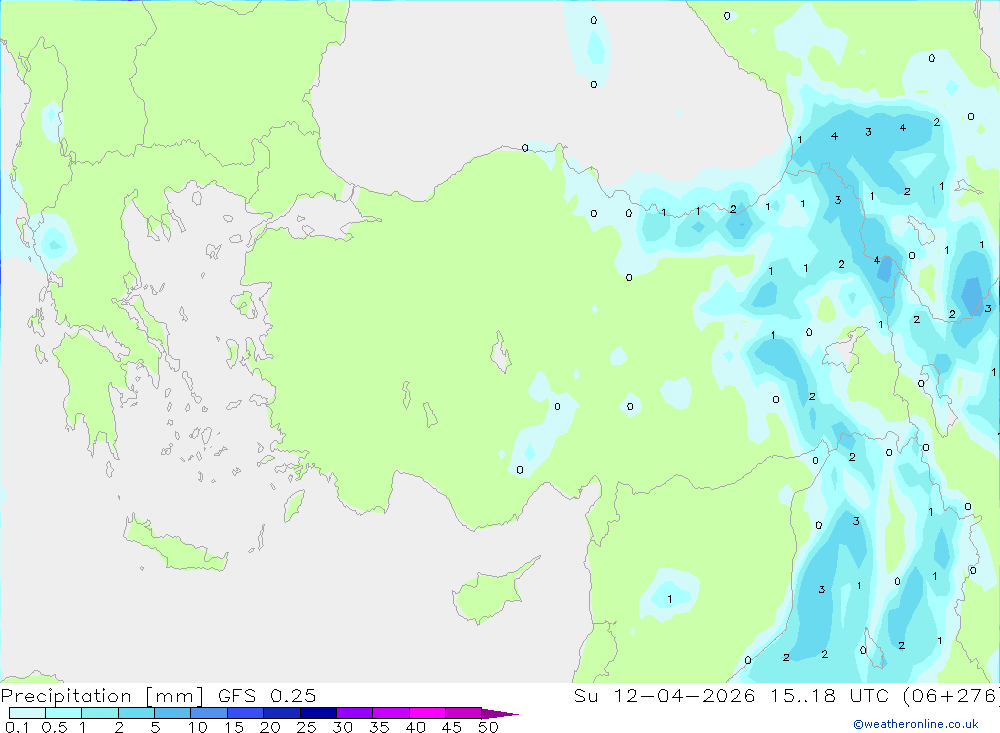Click the legend arrow tip above 50 mm
This screenshot has height=733, width=1000.
click(500, 714)
